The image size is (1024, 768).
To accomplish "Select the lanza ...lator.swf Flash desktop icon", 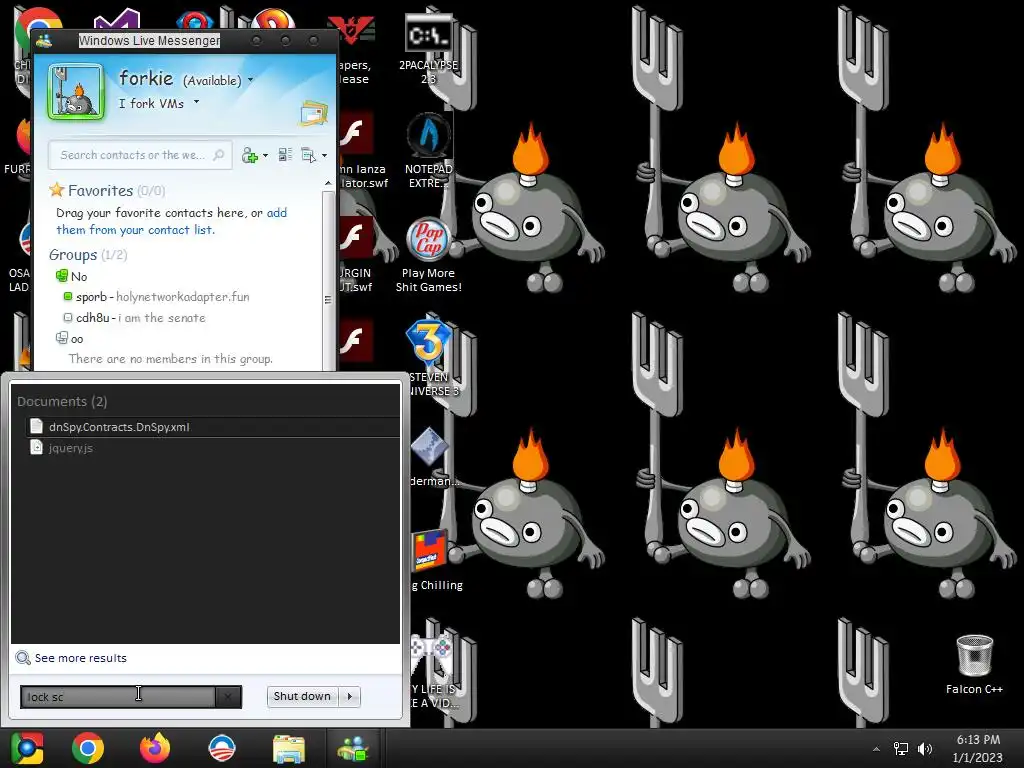I will [x=360, y=152].
